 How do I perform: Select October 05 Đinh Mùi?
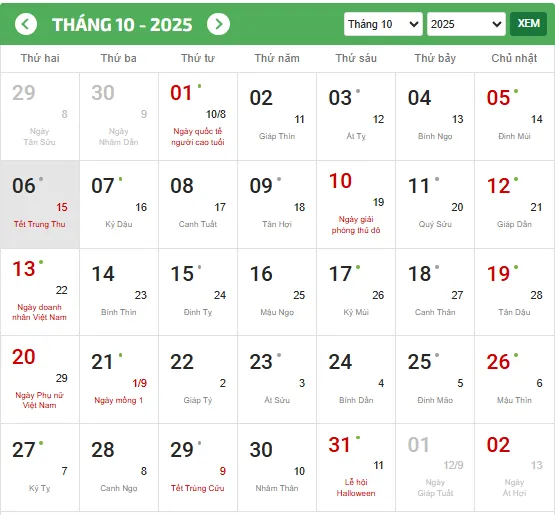pos(514,116)
